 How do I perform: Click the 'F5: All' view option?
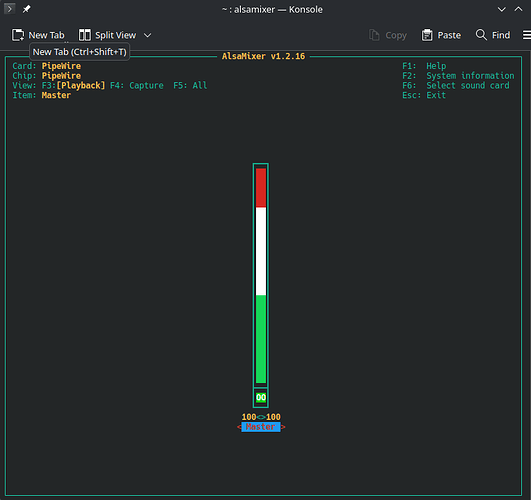[x=190, y=85]
